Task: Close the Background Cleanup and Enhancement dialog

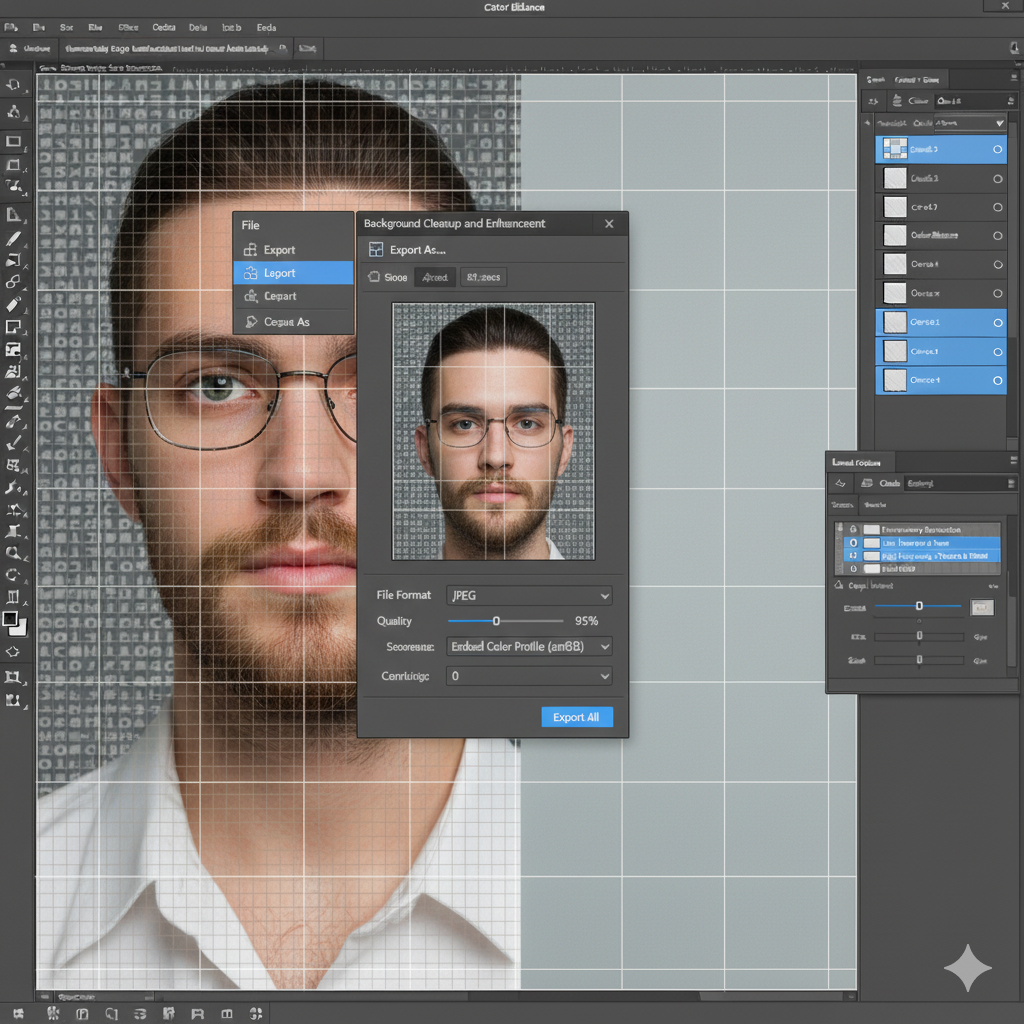Action: (x=609, y=224)
